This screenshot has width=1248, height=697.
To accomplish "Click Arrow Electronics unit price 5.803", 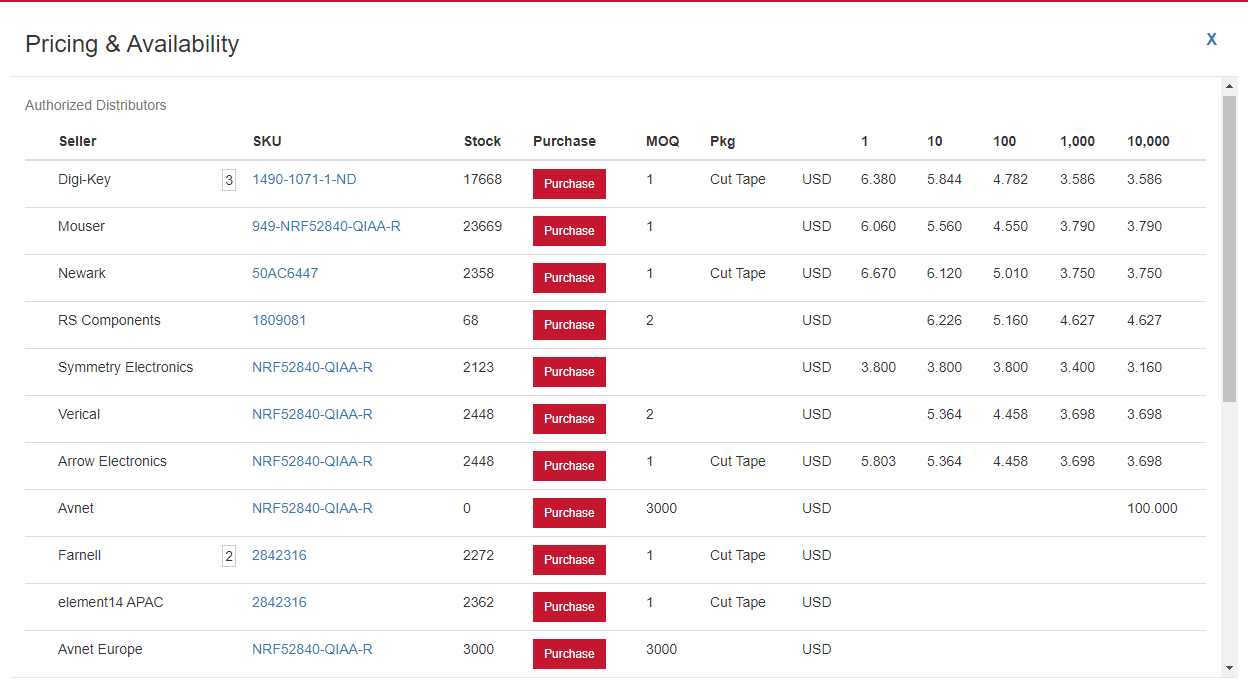I will (878, 462).
